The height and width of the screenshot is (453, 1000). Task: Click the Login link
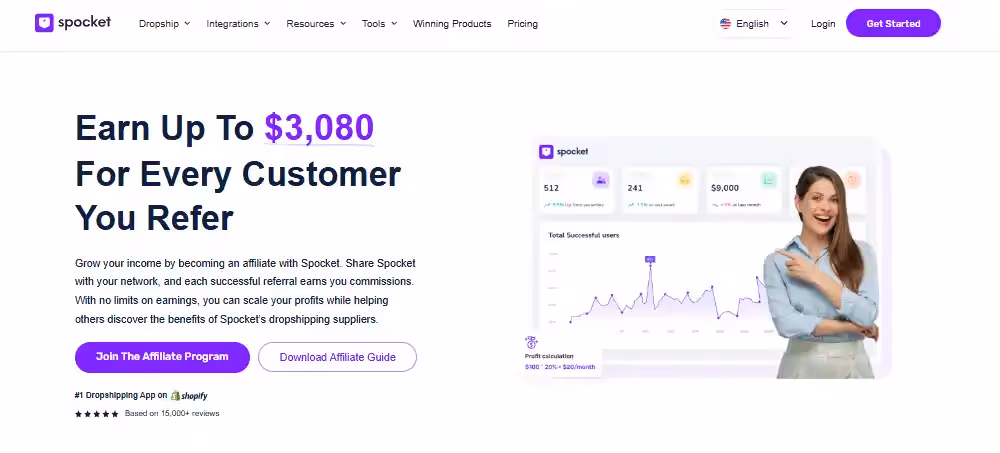pyautogui.click(x=823, y=24)
